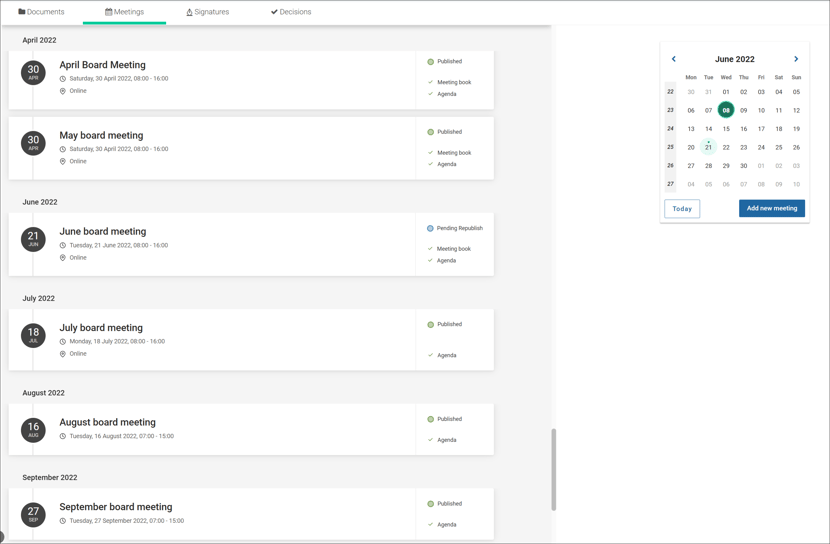830x544 pixels.
Task: Open the August board meeting title
Action: 107,422
